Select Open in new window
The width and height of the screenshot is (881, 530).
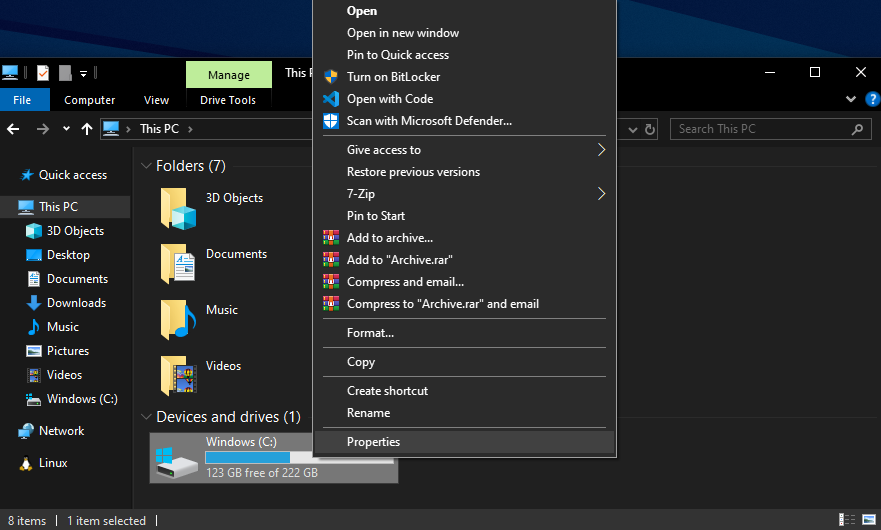pyautogui.click(x=464, y=33)
